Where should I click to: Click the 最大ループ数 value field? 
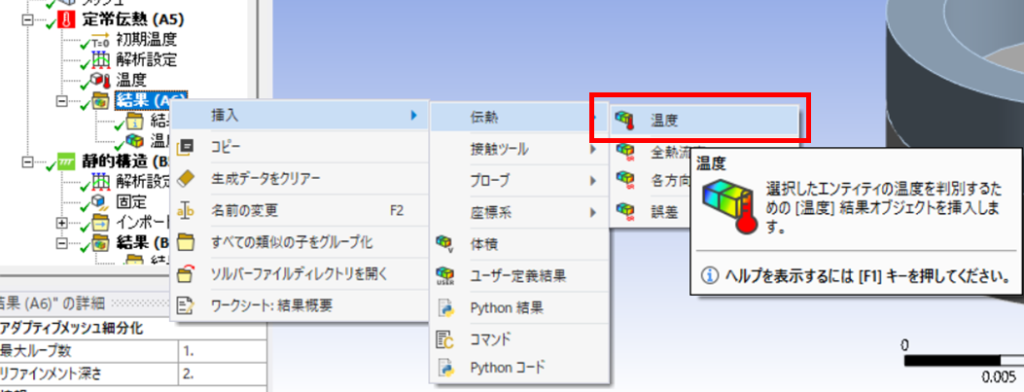click(x=222, y=351)
